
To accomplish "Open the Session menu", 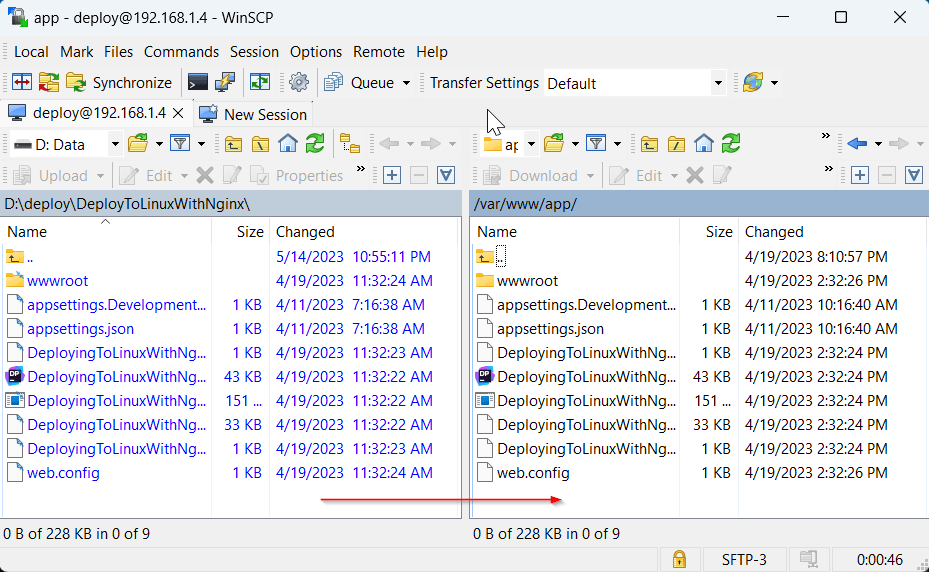I will pos(254,52).
